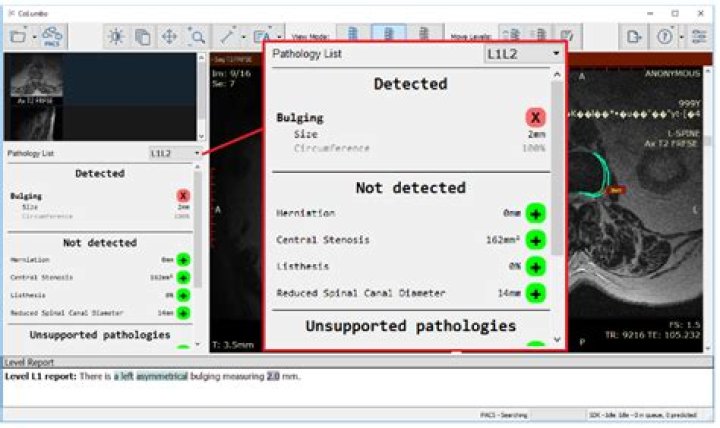Select the first View Mode layout
Viewport: 720px width, 428px height.
pyautogui.click(x=354, y=36)
